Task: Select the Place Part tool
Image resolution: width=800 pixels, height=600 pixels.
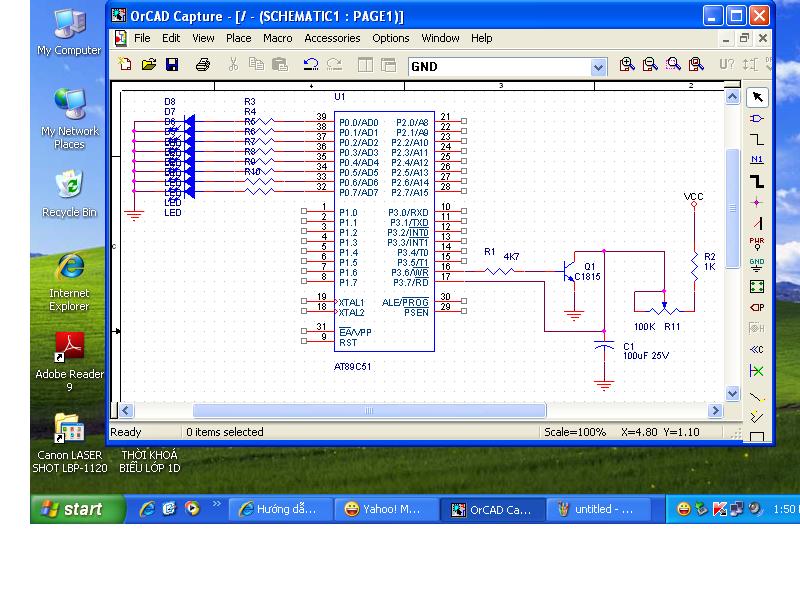Action: click(757, 118)
